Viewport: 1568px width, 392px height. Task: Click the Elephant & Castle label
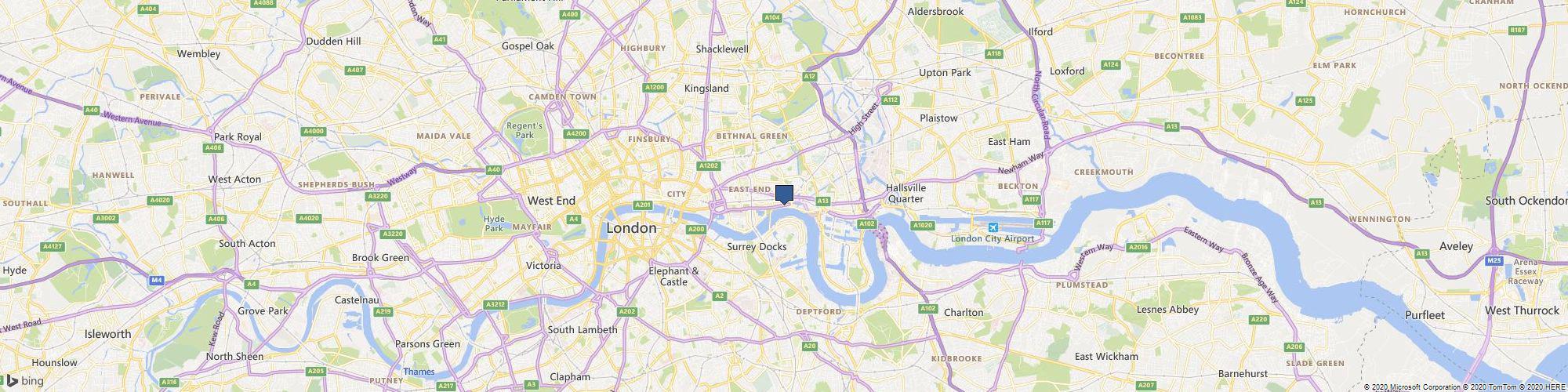pyautogui.click(x=673, y=276)
